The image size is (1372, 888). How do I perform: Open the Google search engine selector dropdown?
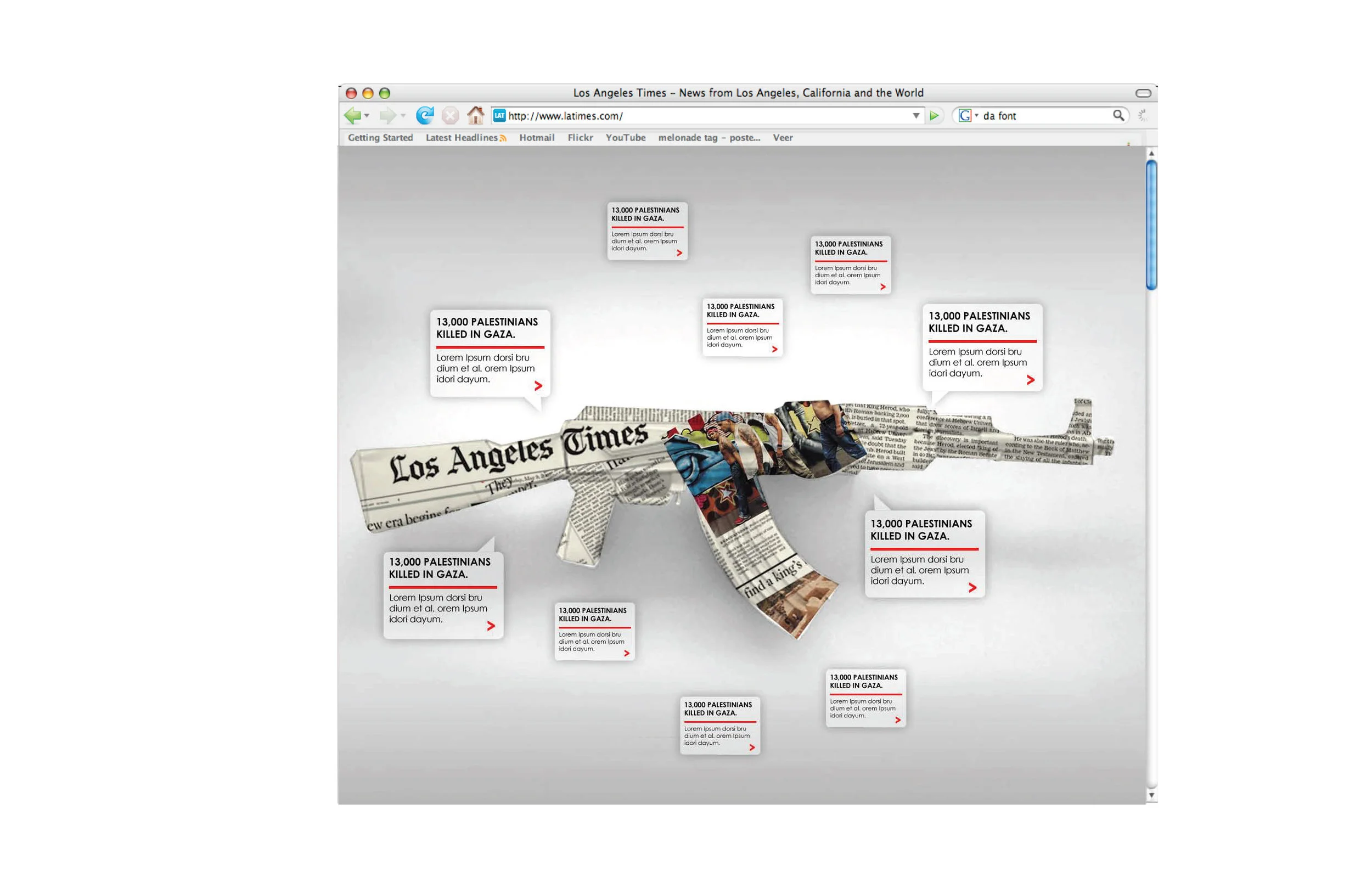pos(976,116)
